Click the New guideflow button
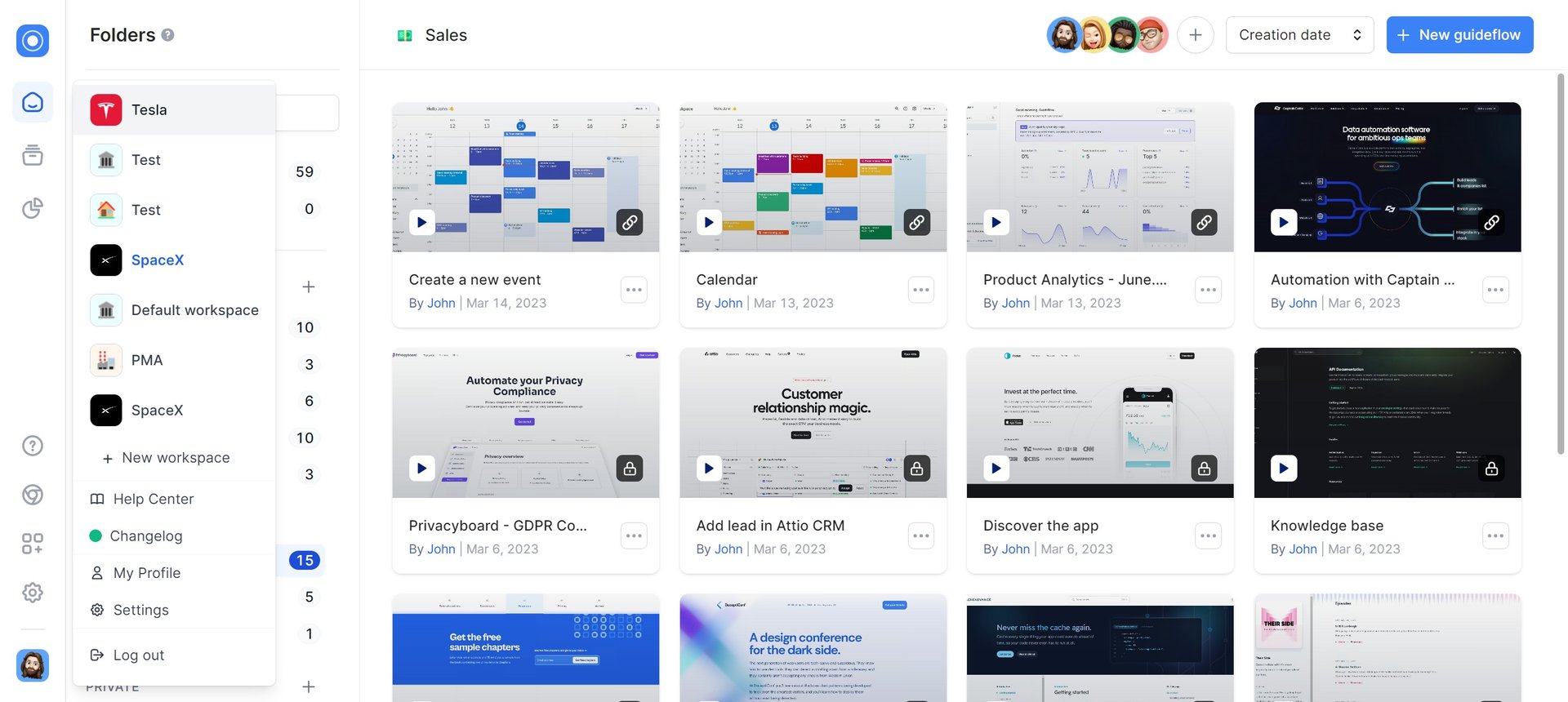The image size is (1568, 702). coord(1460,35)
